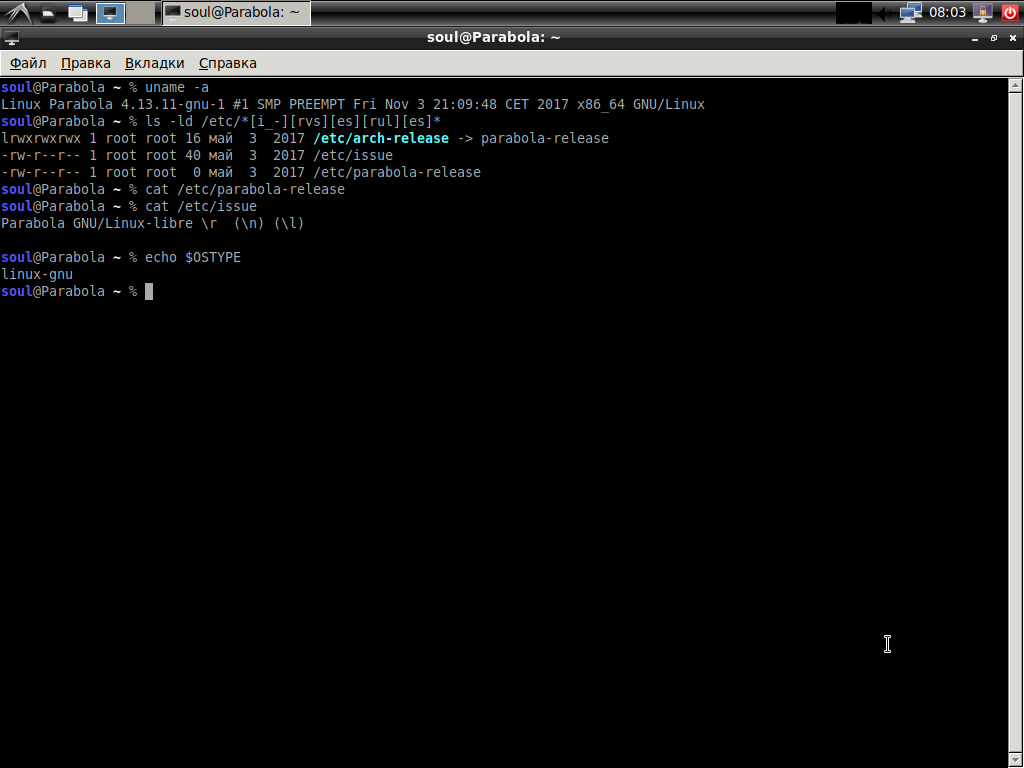Launch the file manager from the panel

49,12
